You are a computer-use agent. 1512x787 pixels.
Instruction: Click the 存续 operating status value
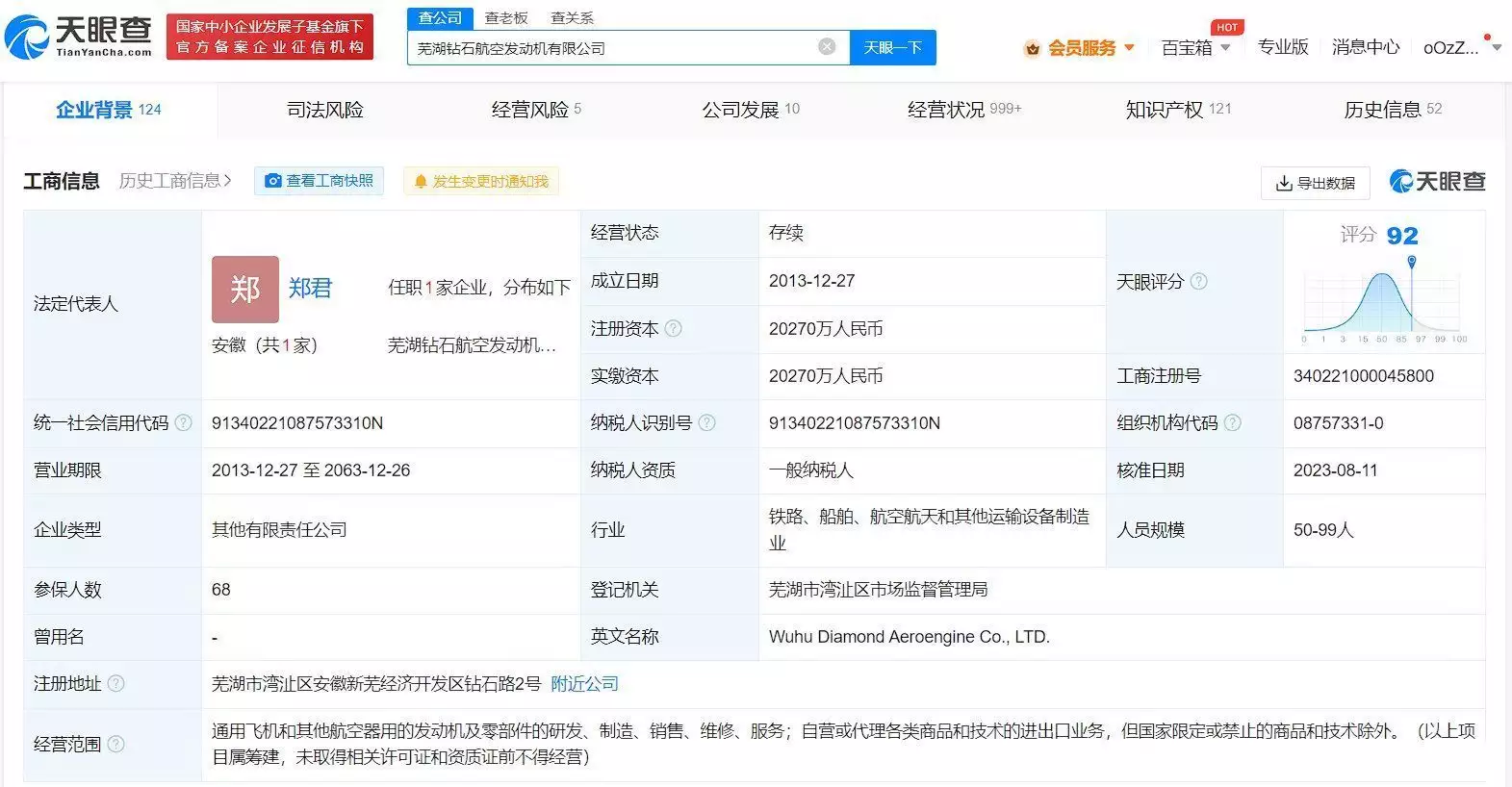[x=786, y=233]
